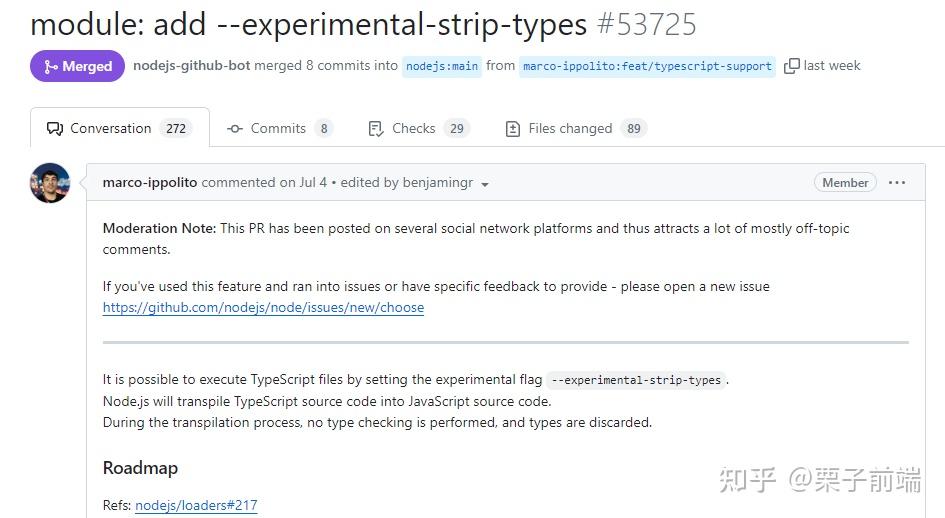945x518 pixels.
Task: Open the three-dot comment options menu
Action: 897,183
